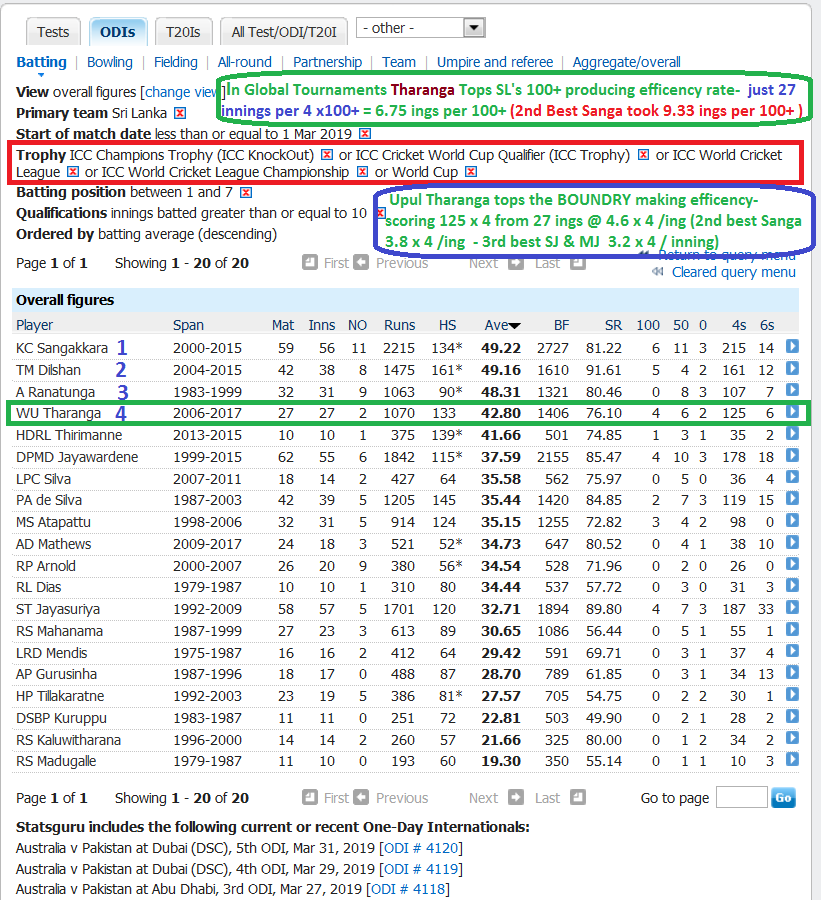Click the Last page icon beside Go to page
The height and width of the screenshot is (900, 821).
point(578,797)
